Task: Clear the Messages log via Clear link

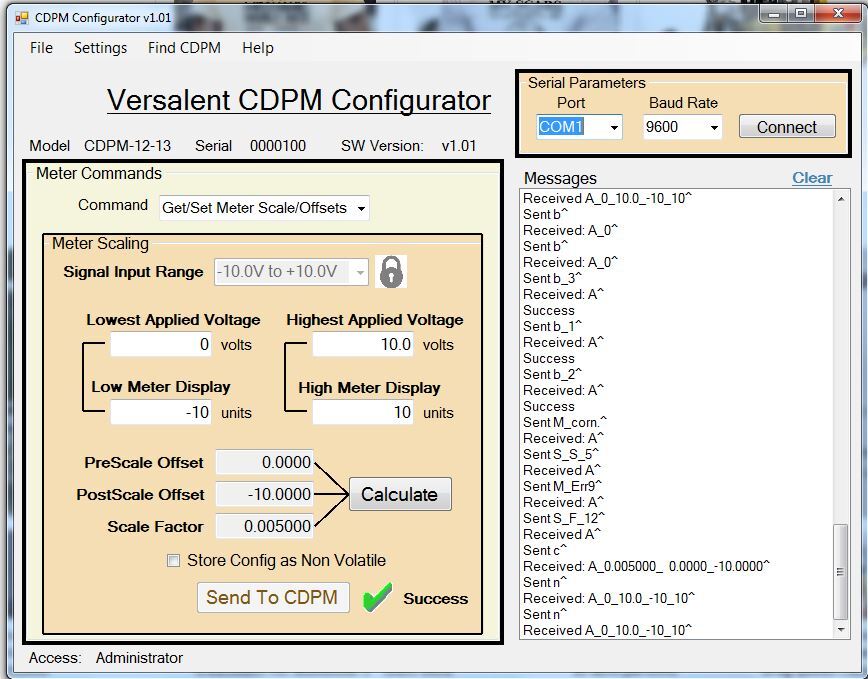Action: pos(812,178)
